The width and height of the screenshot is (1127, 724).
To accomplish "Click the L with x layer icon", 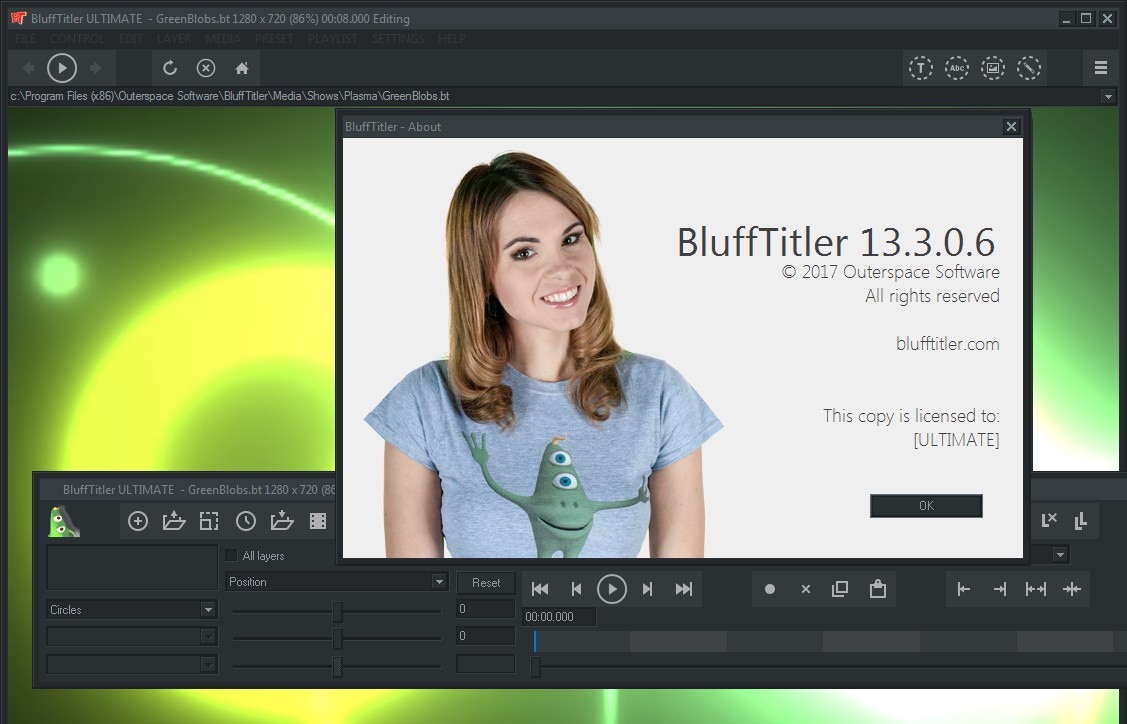I will click(1049, 521).
